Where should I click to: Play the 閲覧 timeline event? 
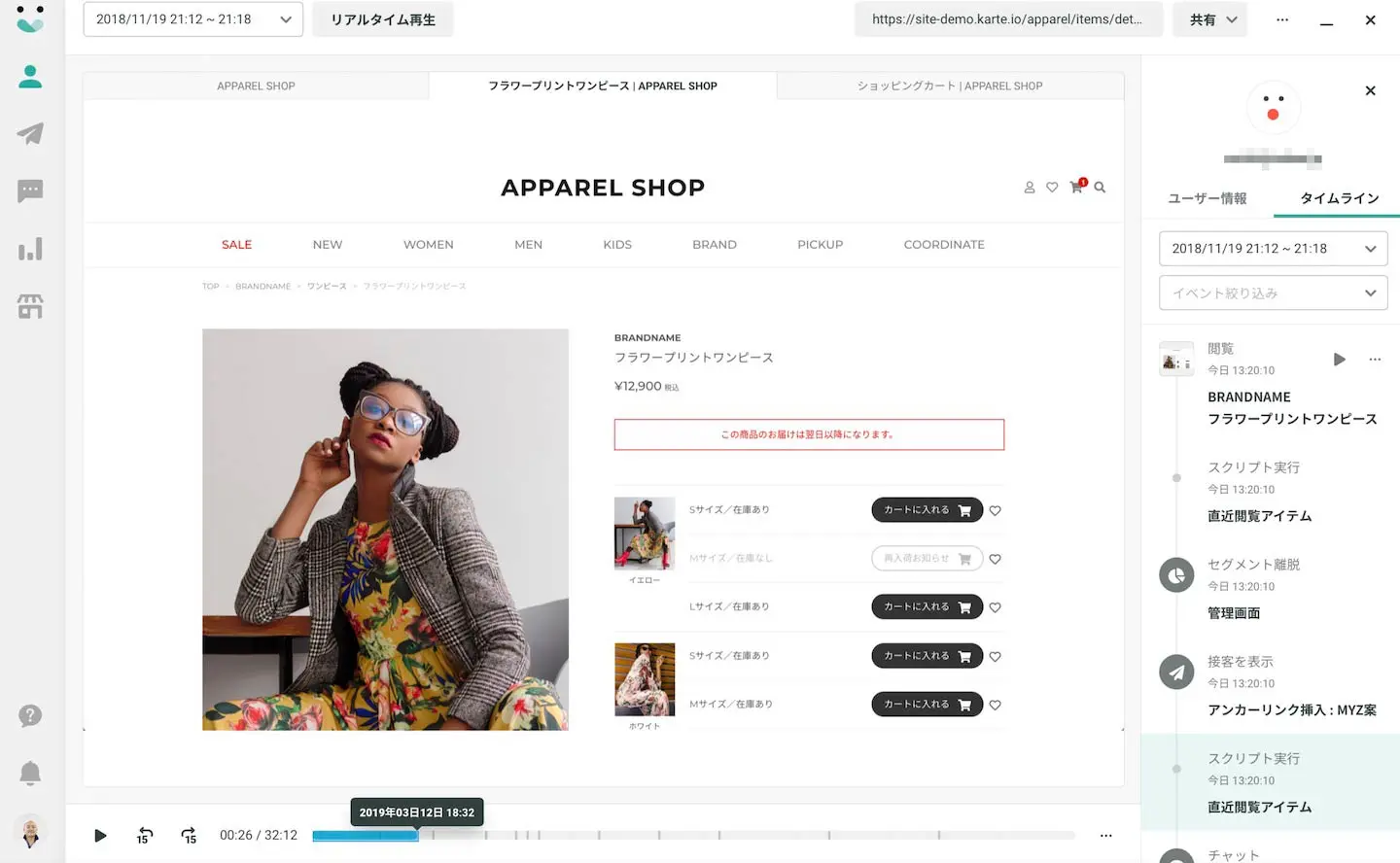click(1339, 360)
